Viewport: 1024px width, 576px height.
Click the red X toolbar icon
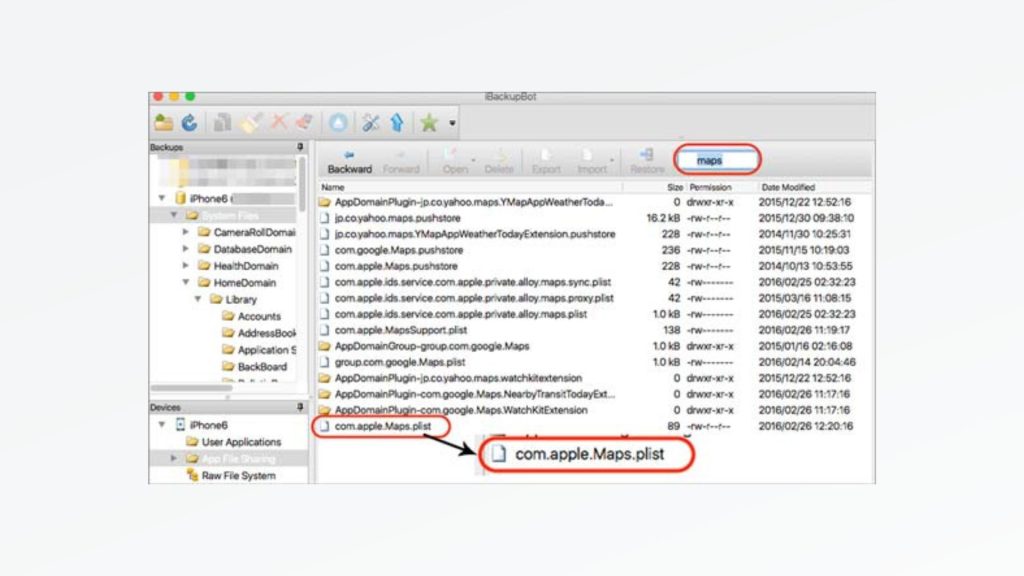[279, 123]
